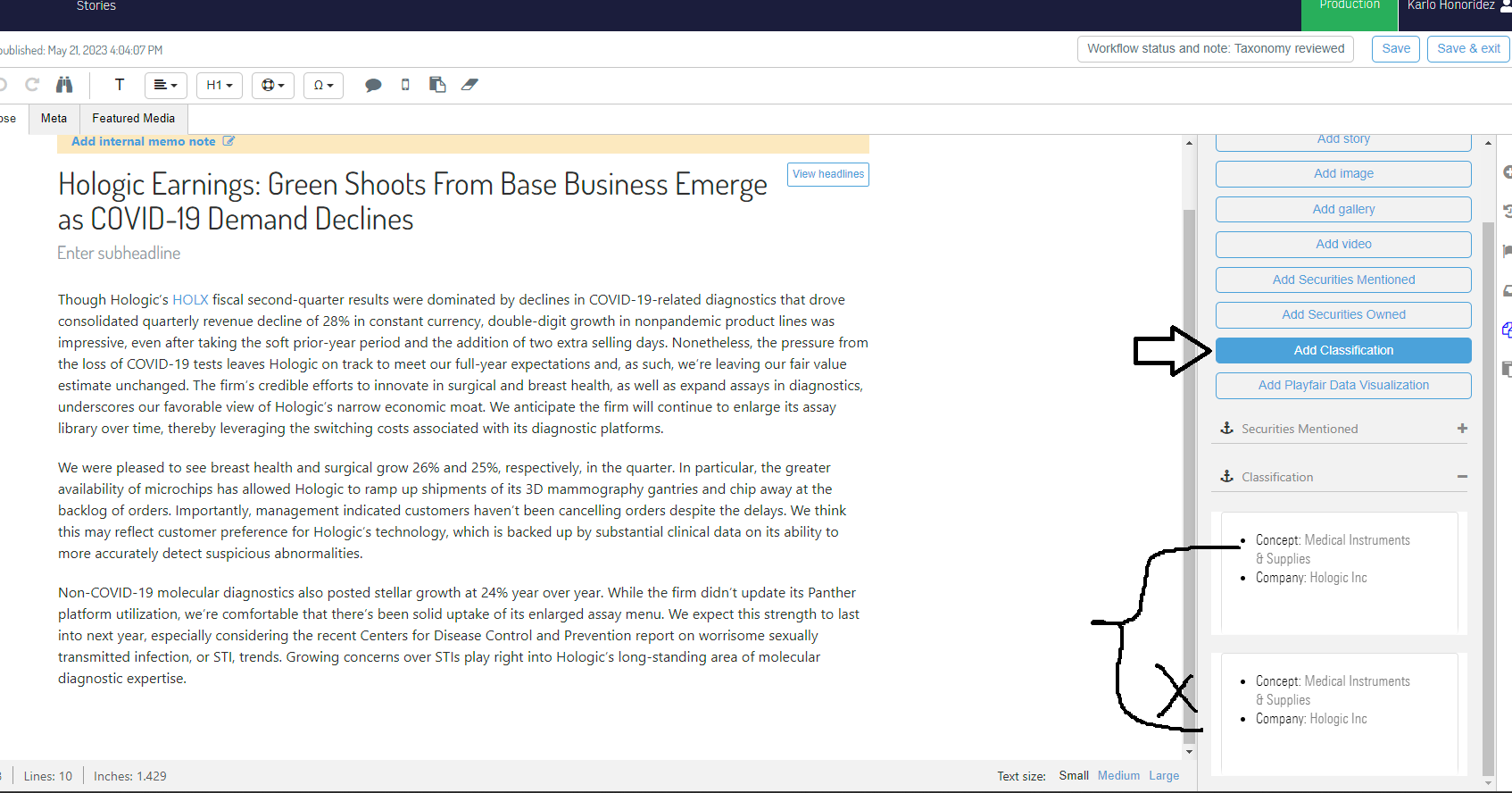Click the article headline Hologic Earnings text
Image resolution: width=1512 pixels, height=793 pixels.
click(412, 202)
